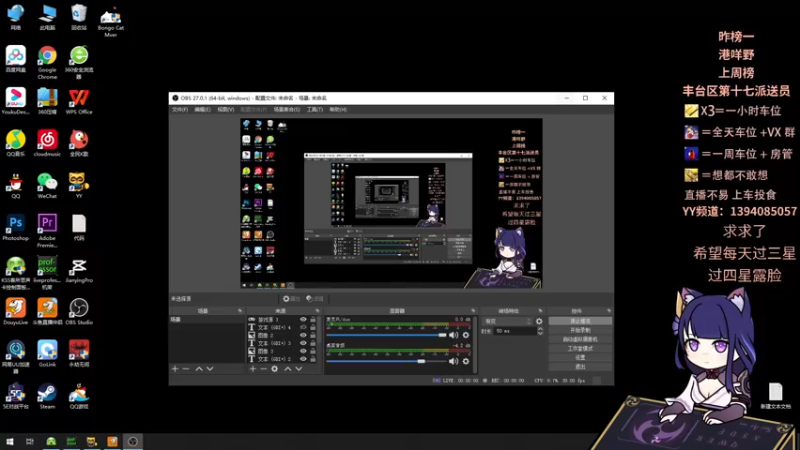The image size is (800, 450).
Task: Move selected source down with arrow
Action: point(299,368)
